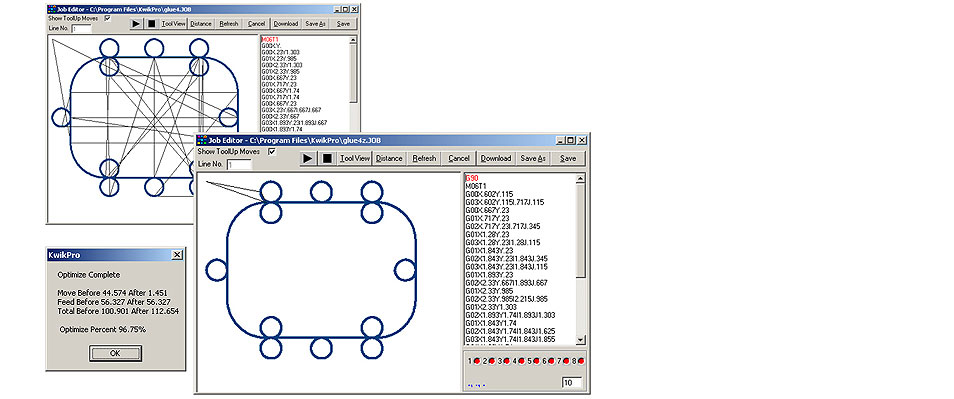Click Cancel in the glue4z.JOB window

[x=459, y=159]
